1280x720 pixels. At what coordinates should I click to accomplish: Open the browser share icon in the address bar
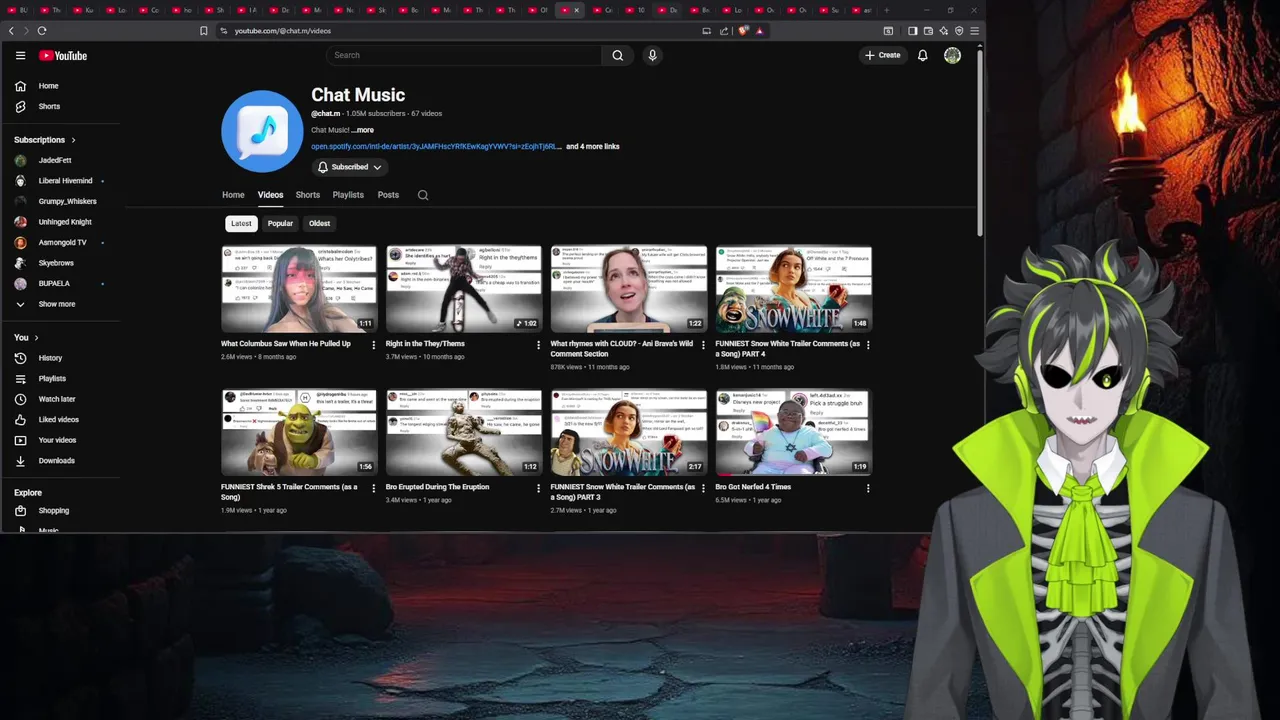point(723,31)
